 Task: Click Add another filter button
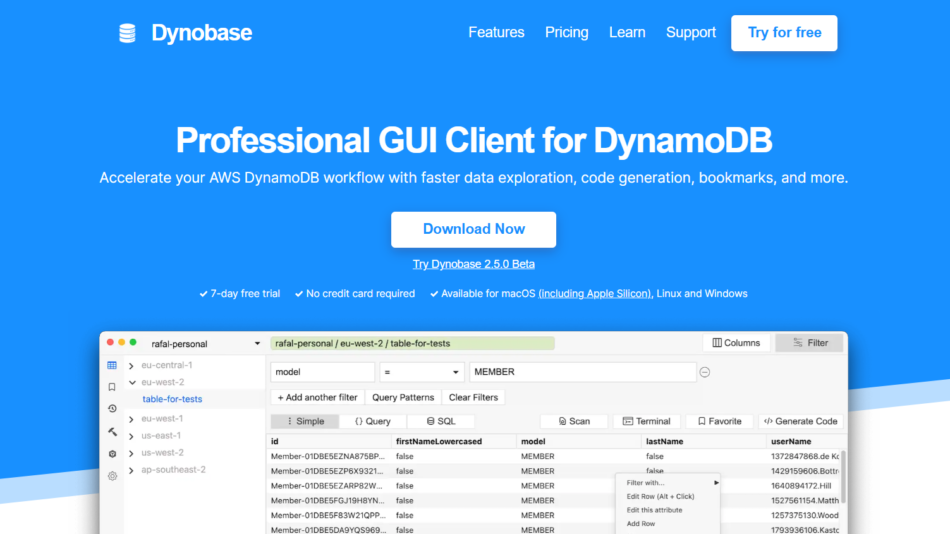pos(317,398)
